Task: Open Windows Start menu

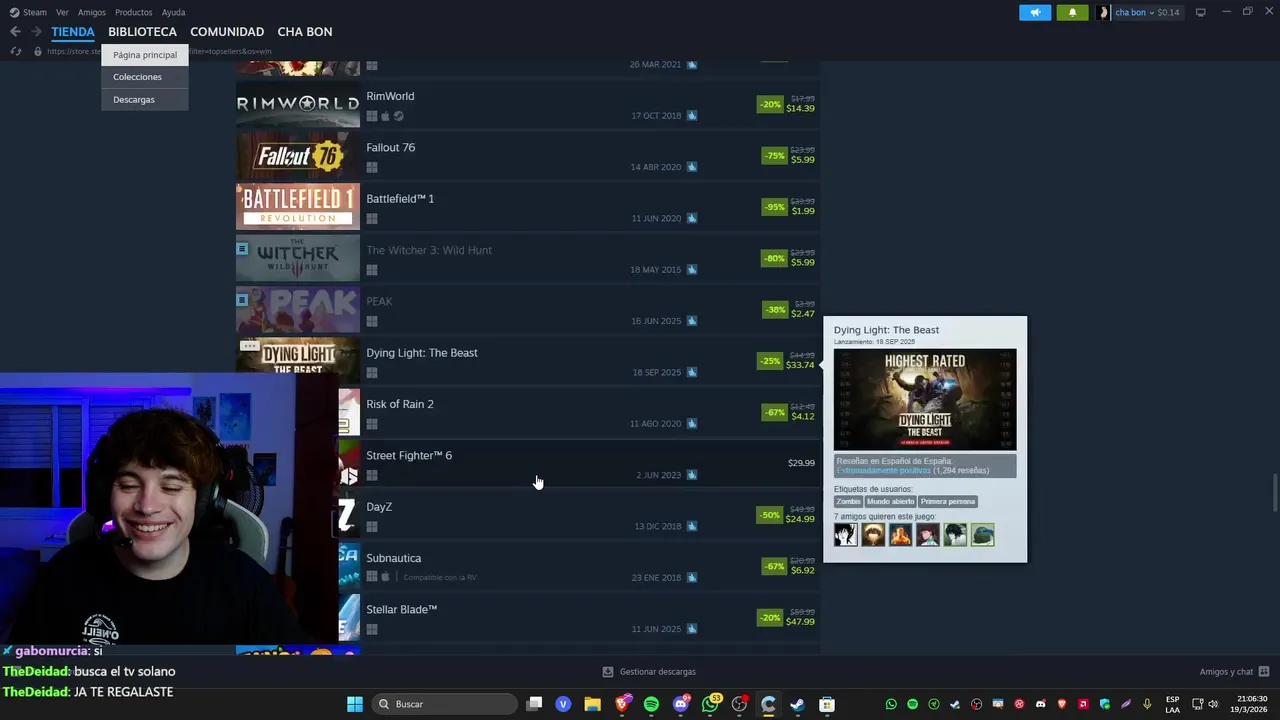Action: 354,704
